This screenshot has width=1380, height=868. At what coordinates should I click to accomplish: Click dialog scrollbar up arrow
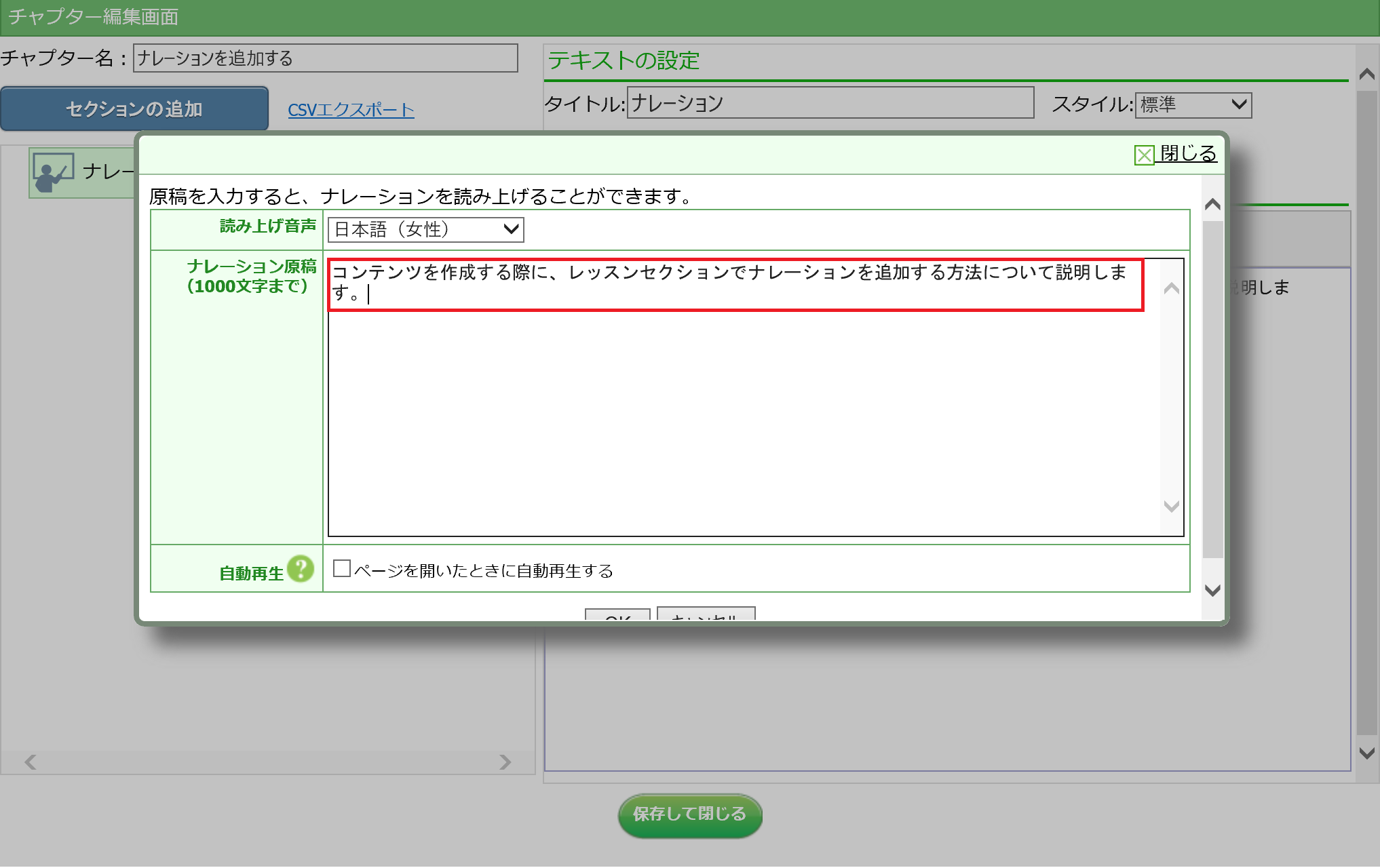1212,204
